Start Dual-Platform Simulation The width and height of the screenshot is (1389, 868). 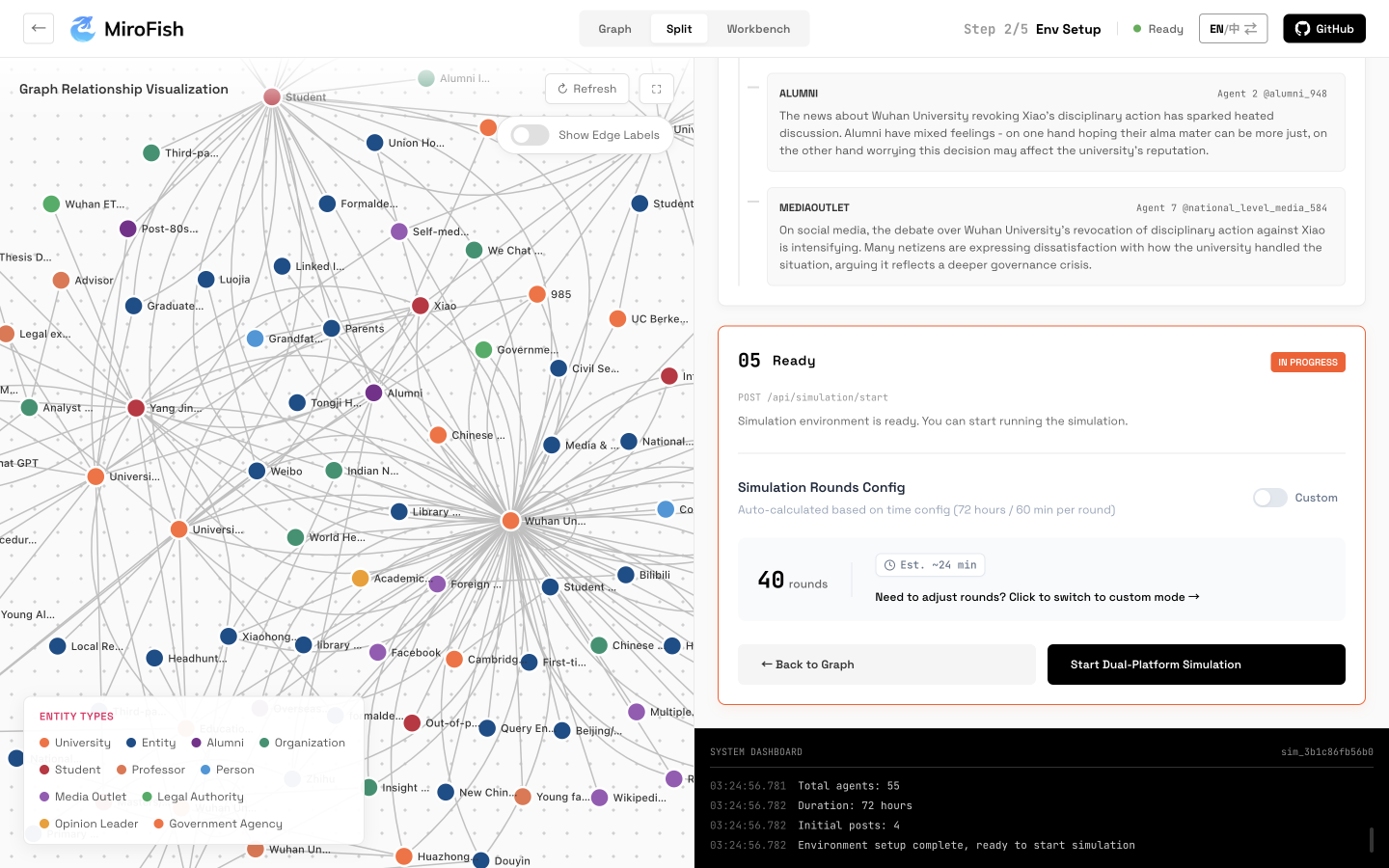(x=1196, y=665)
